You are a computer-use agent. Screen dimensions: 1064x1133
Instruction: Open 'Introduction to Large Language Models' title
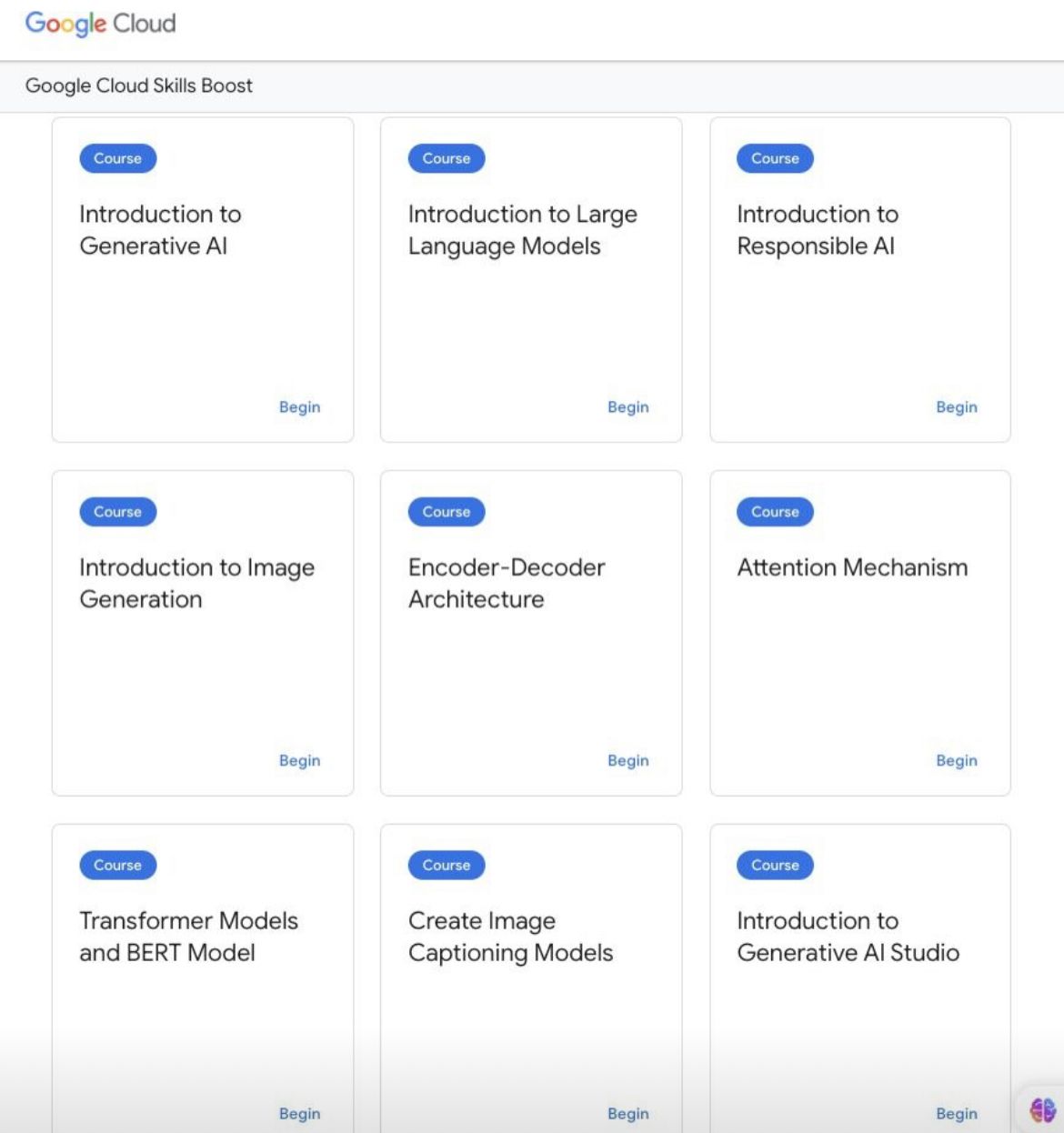[x=523, y=230]
